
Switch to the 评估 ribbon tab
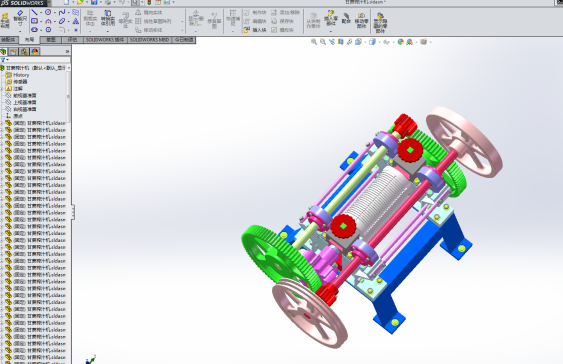tap(72, 40)
